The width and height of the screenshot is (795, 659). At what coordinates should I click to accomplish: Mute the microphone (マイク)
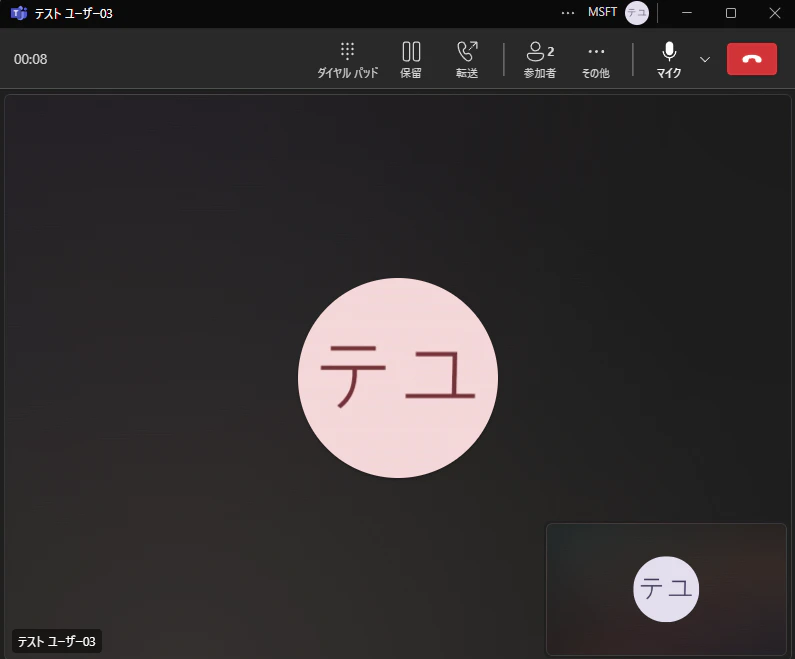click(x=669, y=60)
